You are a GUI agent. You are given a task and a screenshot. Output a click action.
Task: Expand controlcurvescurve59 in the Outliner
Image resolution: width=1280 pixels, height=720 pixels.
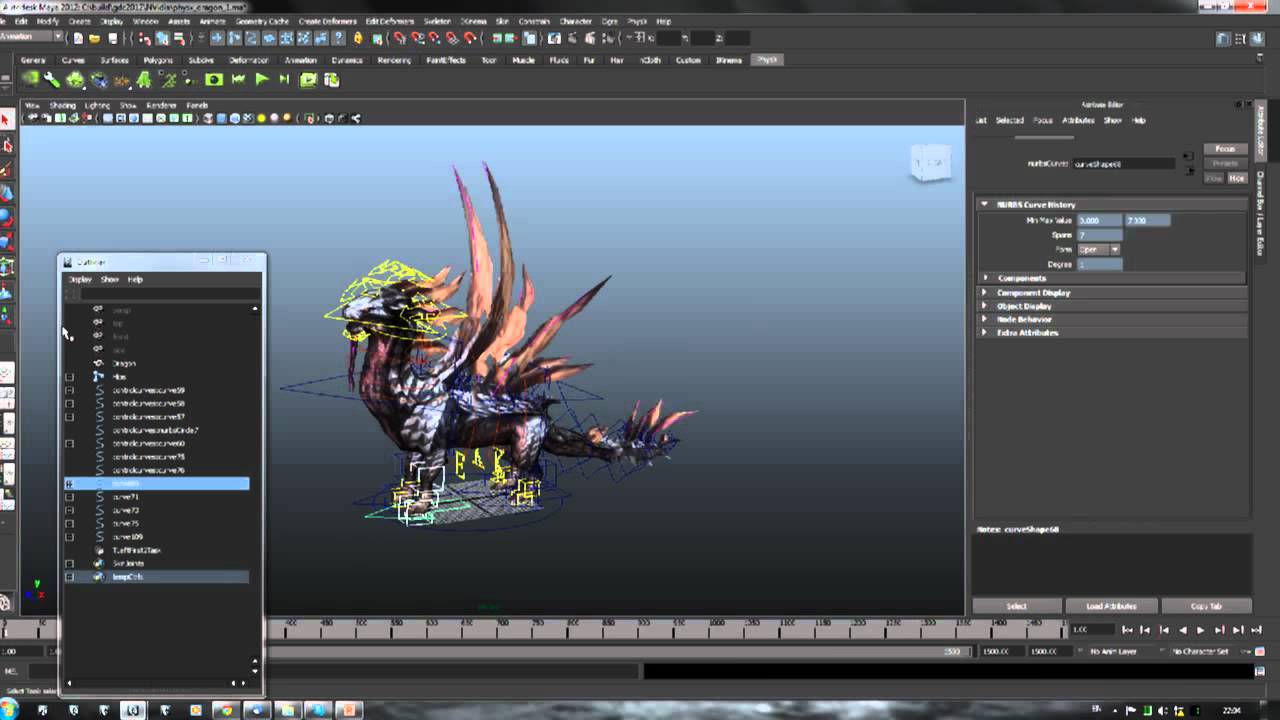69,390
